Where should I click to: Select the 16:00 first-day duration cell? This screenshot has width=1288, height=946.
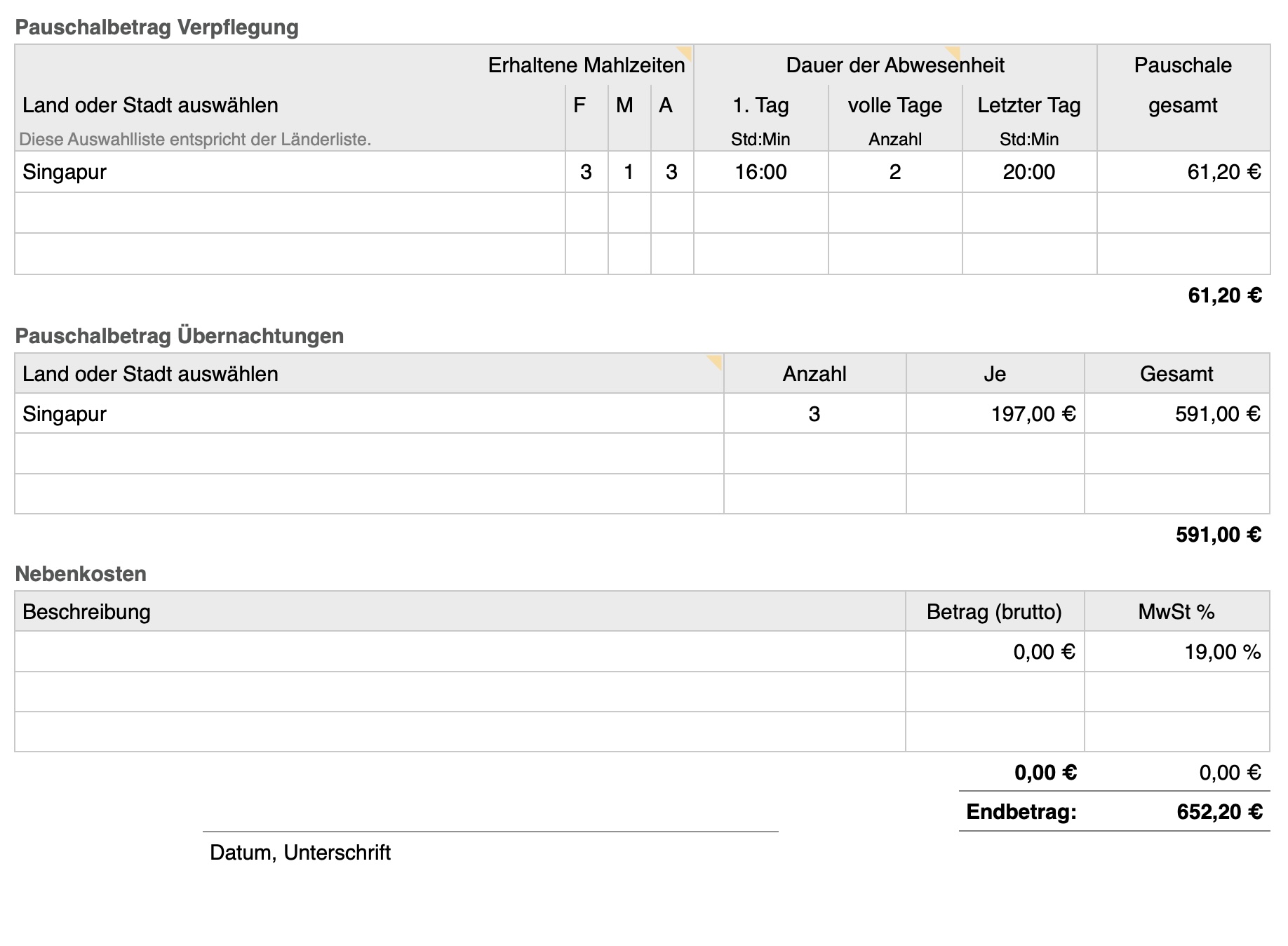[760, 172]
